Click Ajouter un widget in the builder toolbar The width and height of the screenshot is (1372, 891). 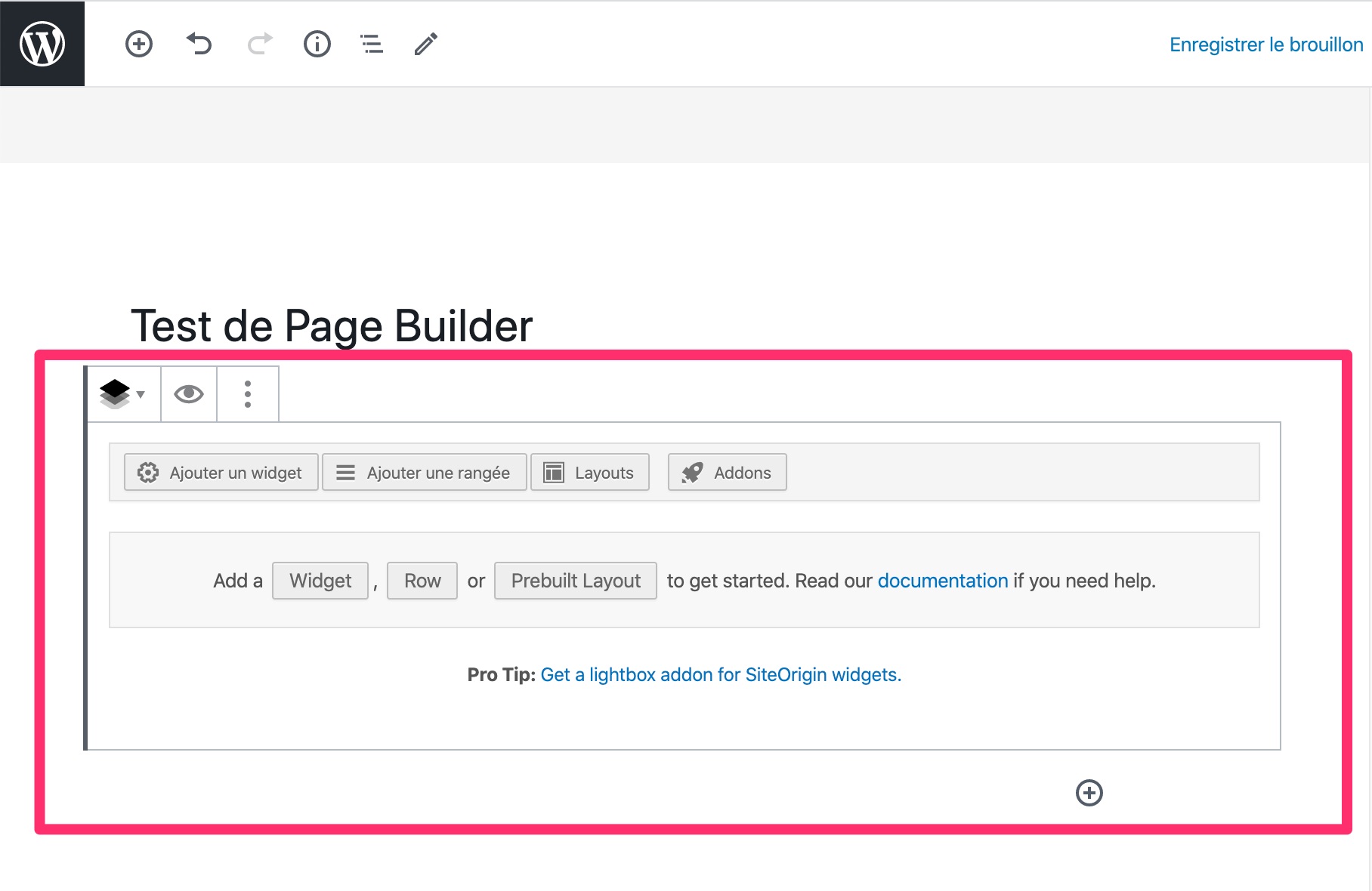220,472
